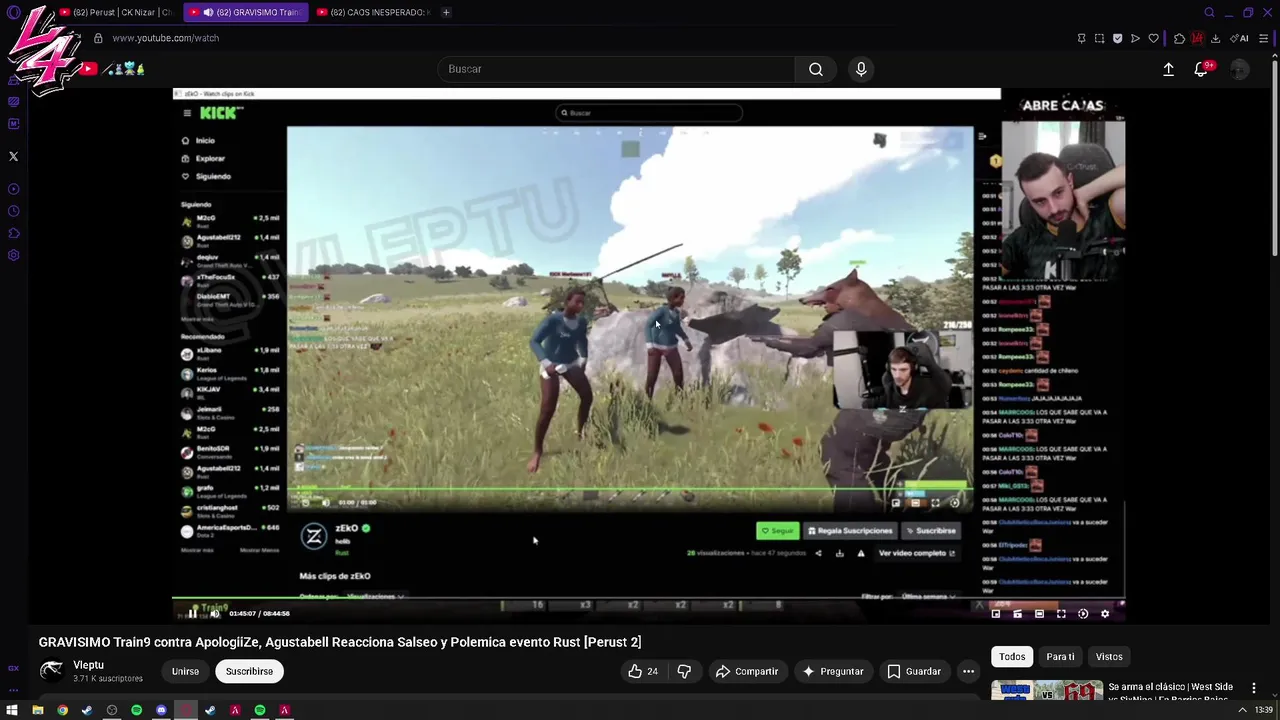
Task: Save video with Guardar
Action: point(914,671)
